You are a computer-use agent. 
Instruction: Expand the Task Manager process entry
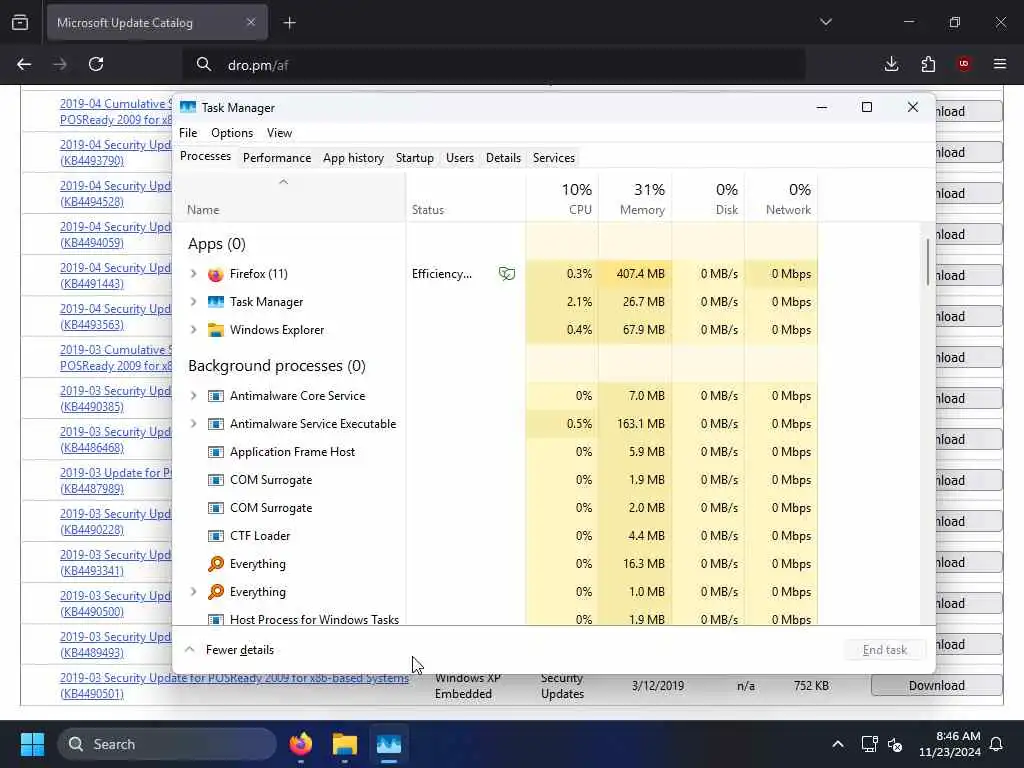(193, 302)
